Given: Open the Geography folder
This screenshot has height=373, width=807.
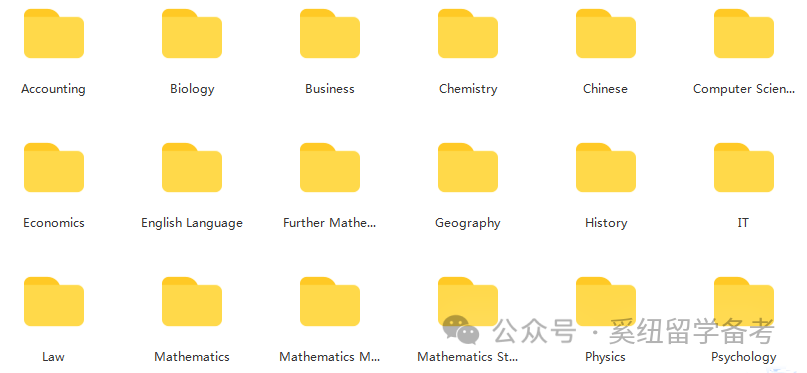Looking at the screenshot, I should (468, 168).
